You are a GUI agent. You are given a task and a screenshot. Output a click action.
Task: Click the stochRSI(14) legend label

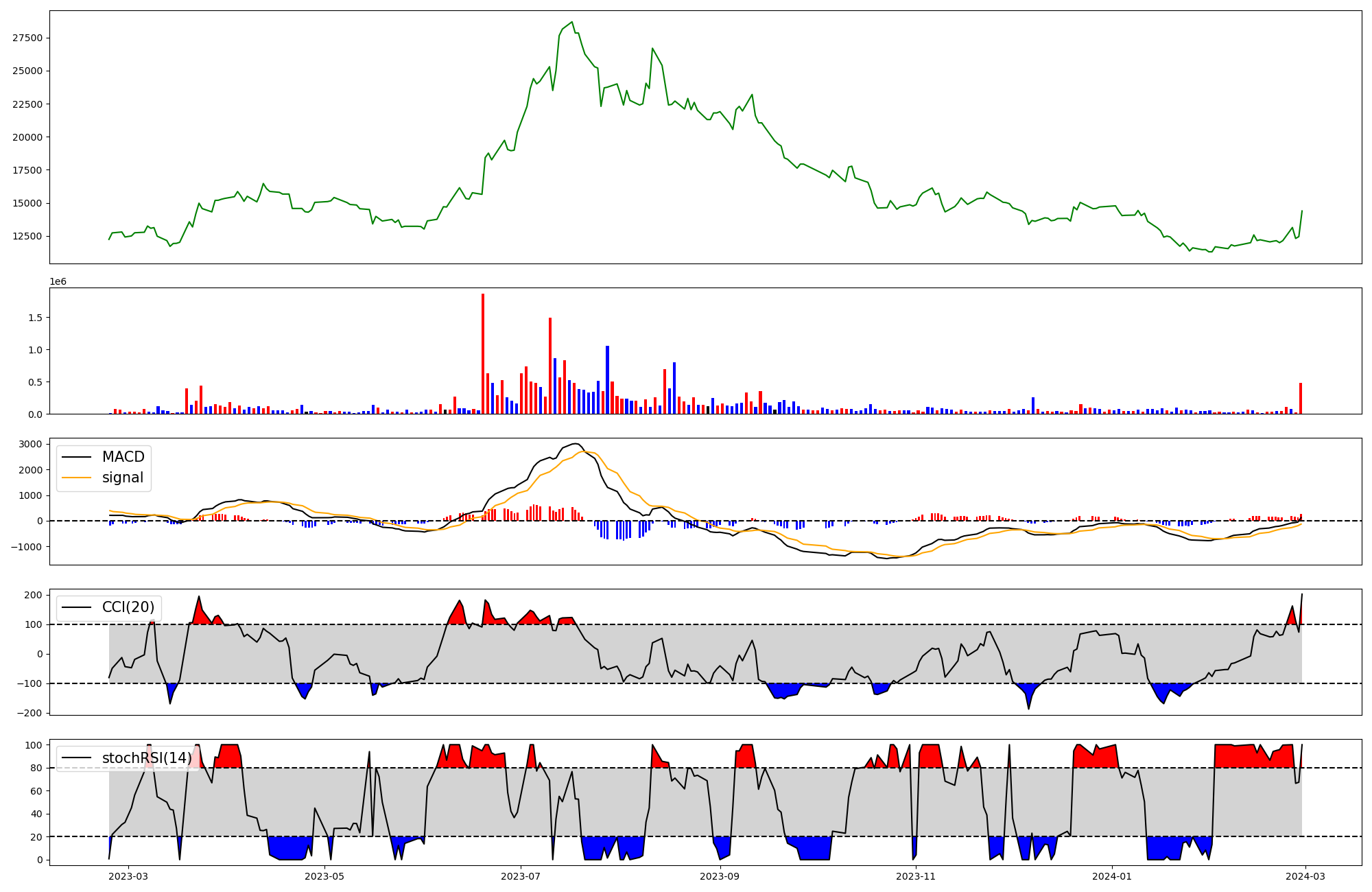pyautogui.click(x=147, y=758)
